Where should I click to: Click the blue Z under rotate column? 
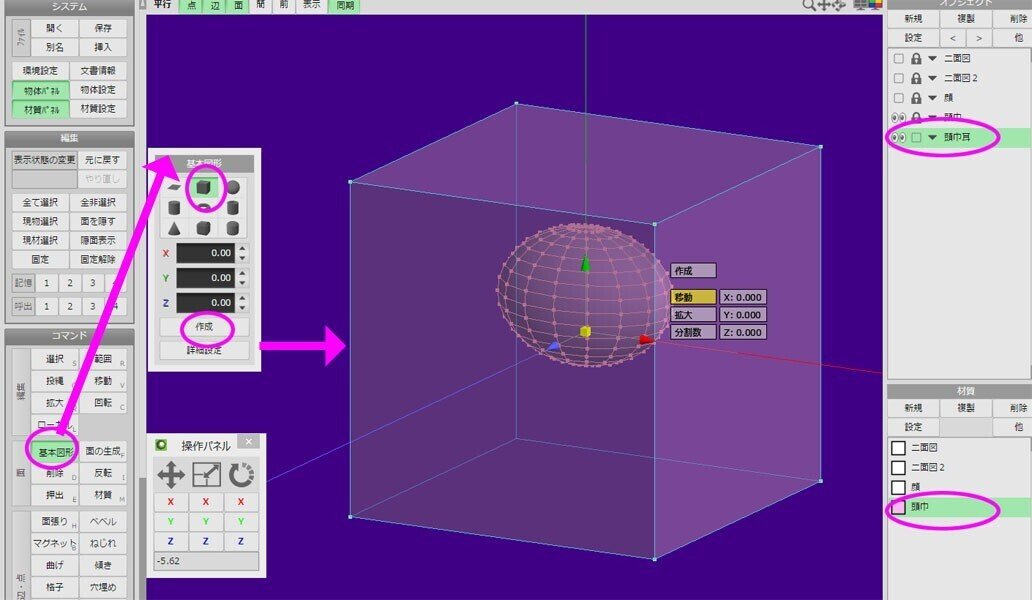point(241,541)
